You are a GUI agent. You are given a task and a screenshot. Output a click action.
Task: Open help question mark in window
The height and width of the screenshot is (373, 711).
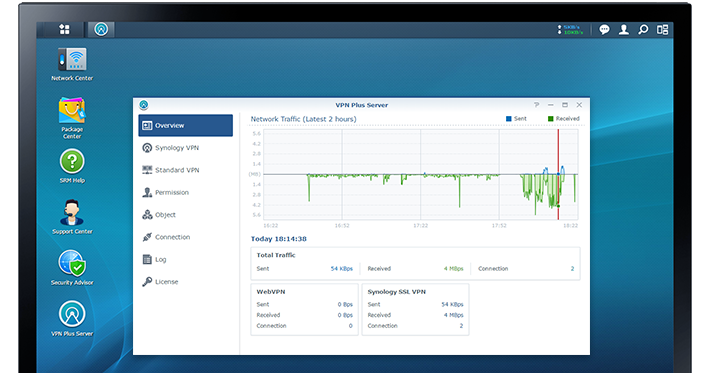[536, 105]
